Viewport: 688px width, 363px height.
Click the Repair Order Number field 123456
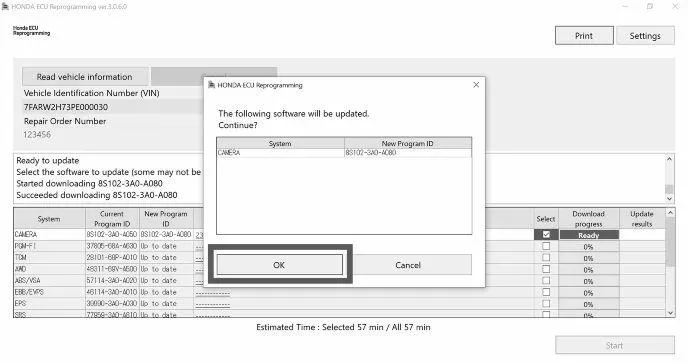coord(112,135)
